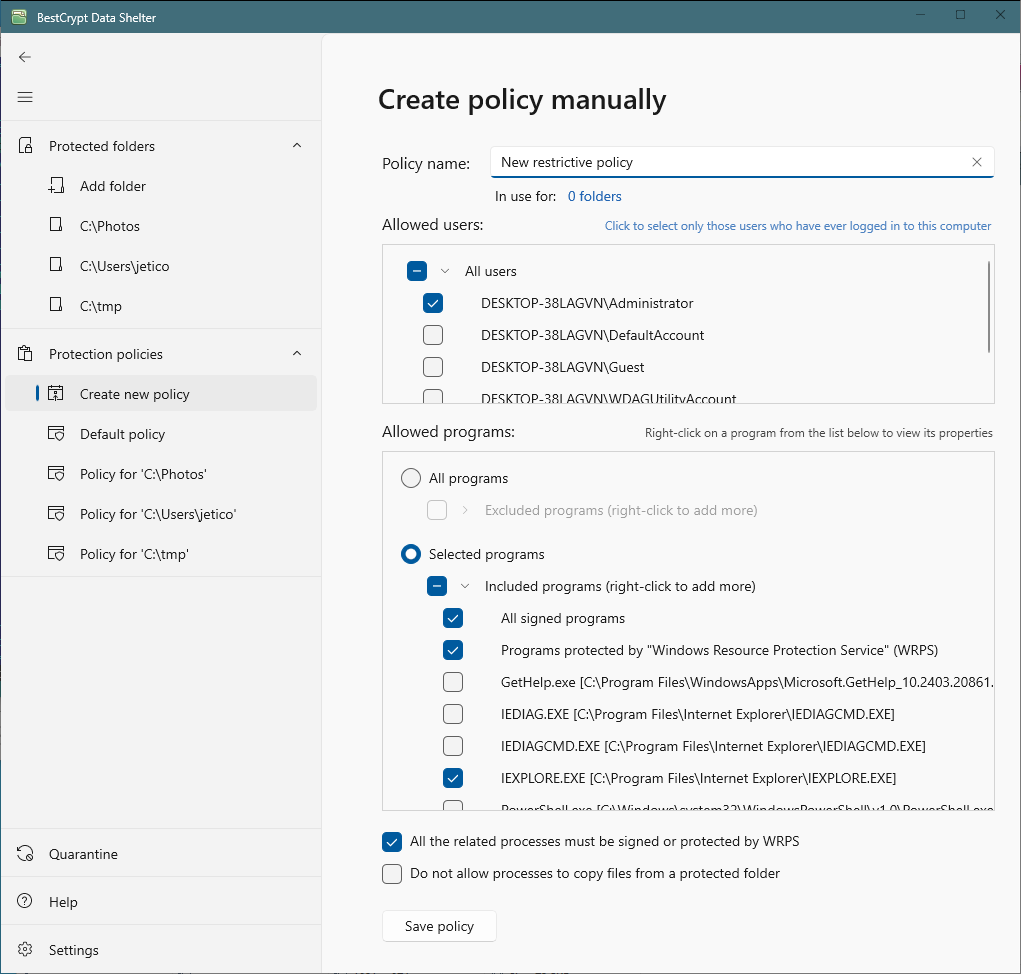1021x974 pixels.
Task: Click the Settings gear icon
Action: coord(25,949)
